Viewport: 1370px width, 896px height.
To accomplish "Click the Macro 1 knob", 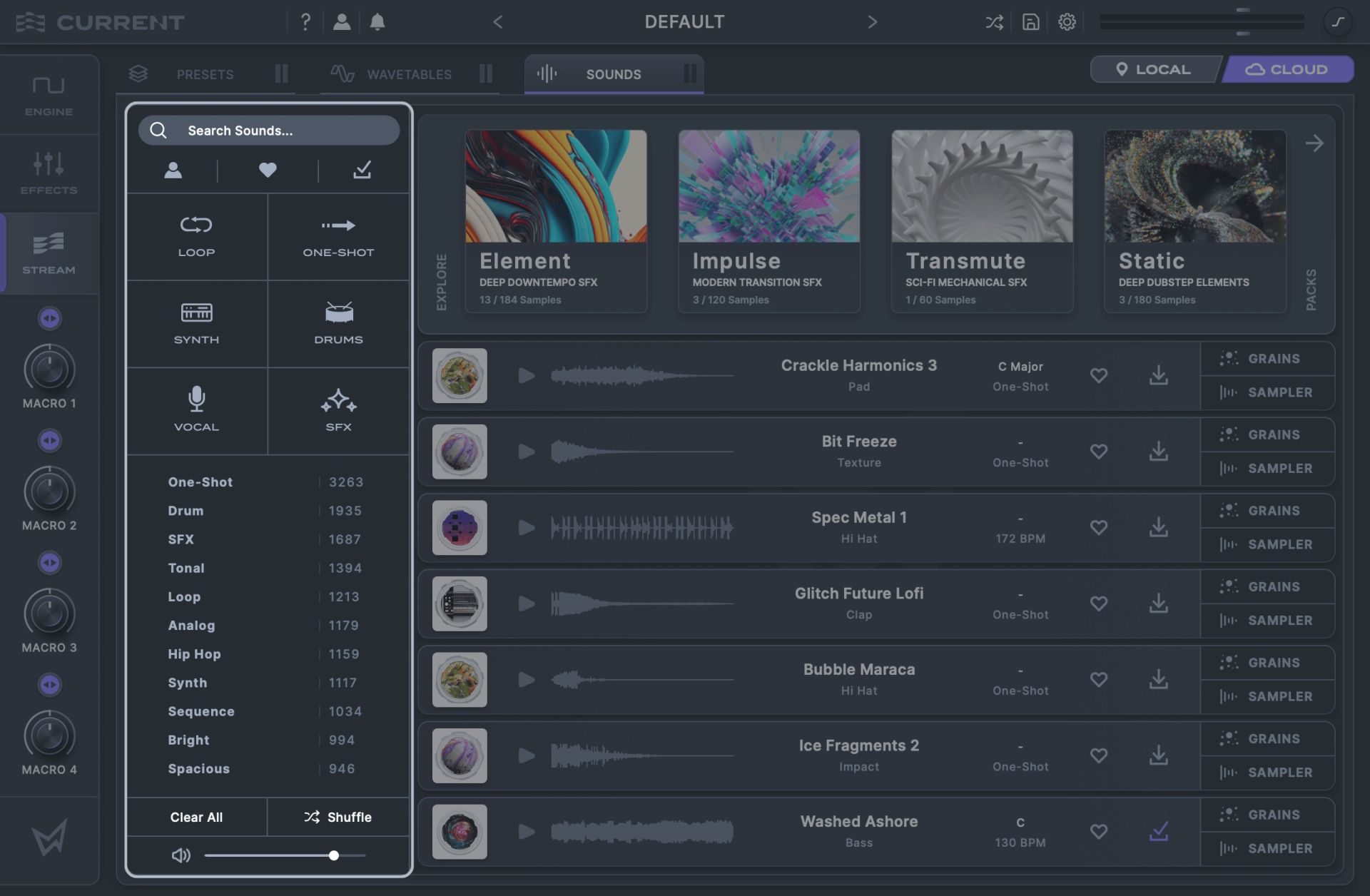I will [49, 370].
